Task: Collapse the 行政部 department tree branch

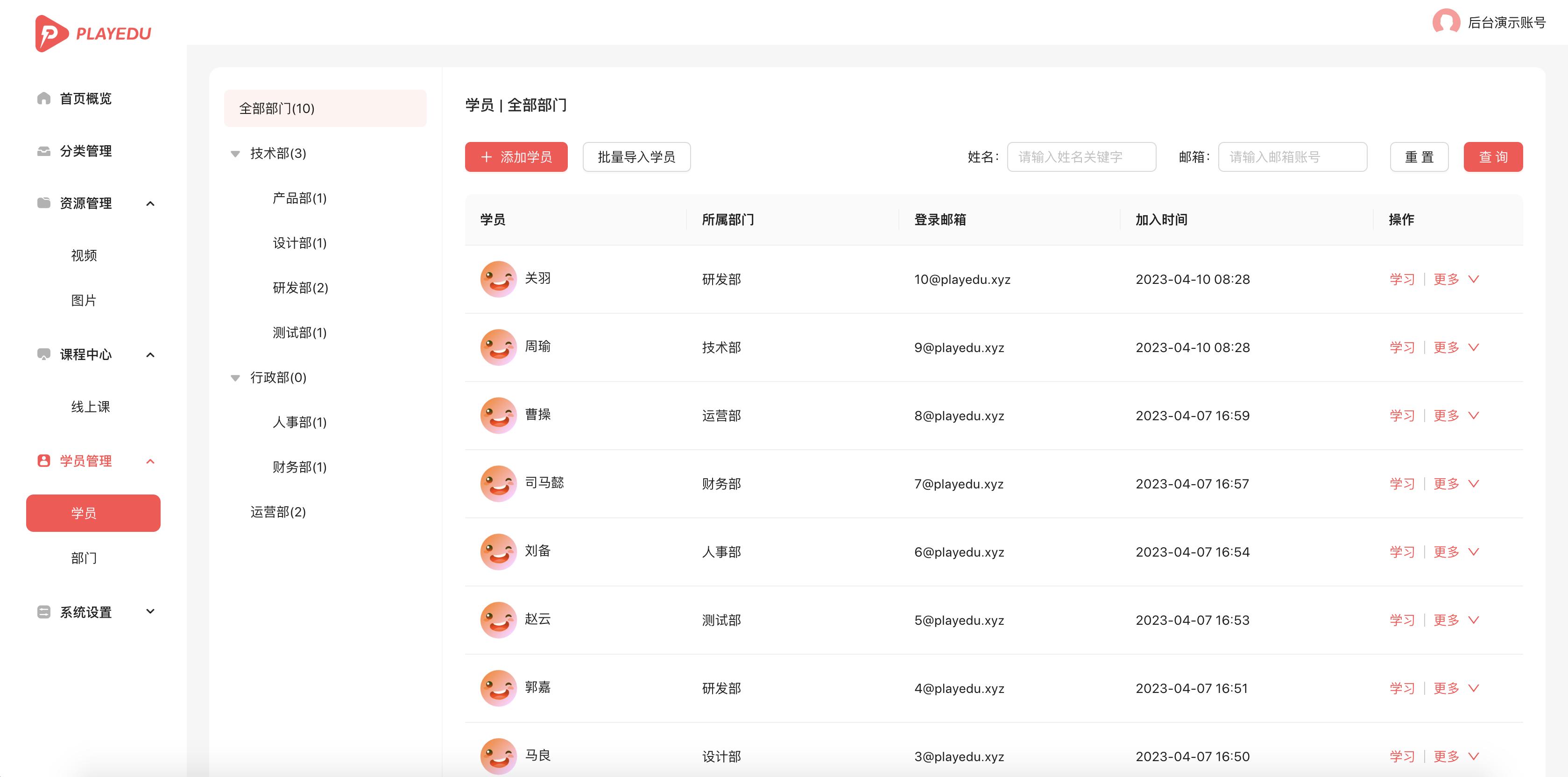Action: [x=235, y=378]
